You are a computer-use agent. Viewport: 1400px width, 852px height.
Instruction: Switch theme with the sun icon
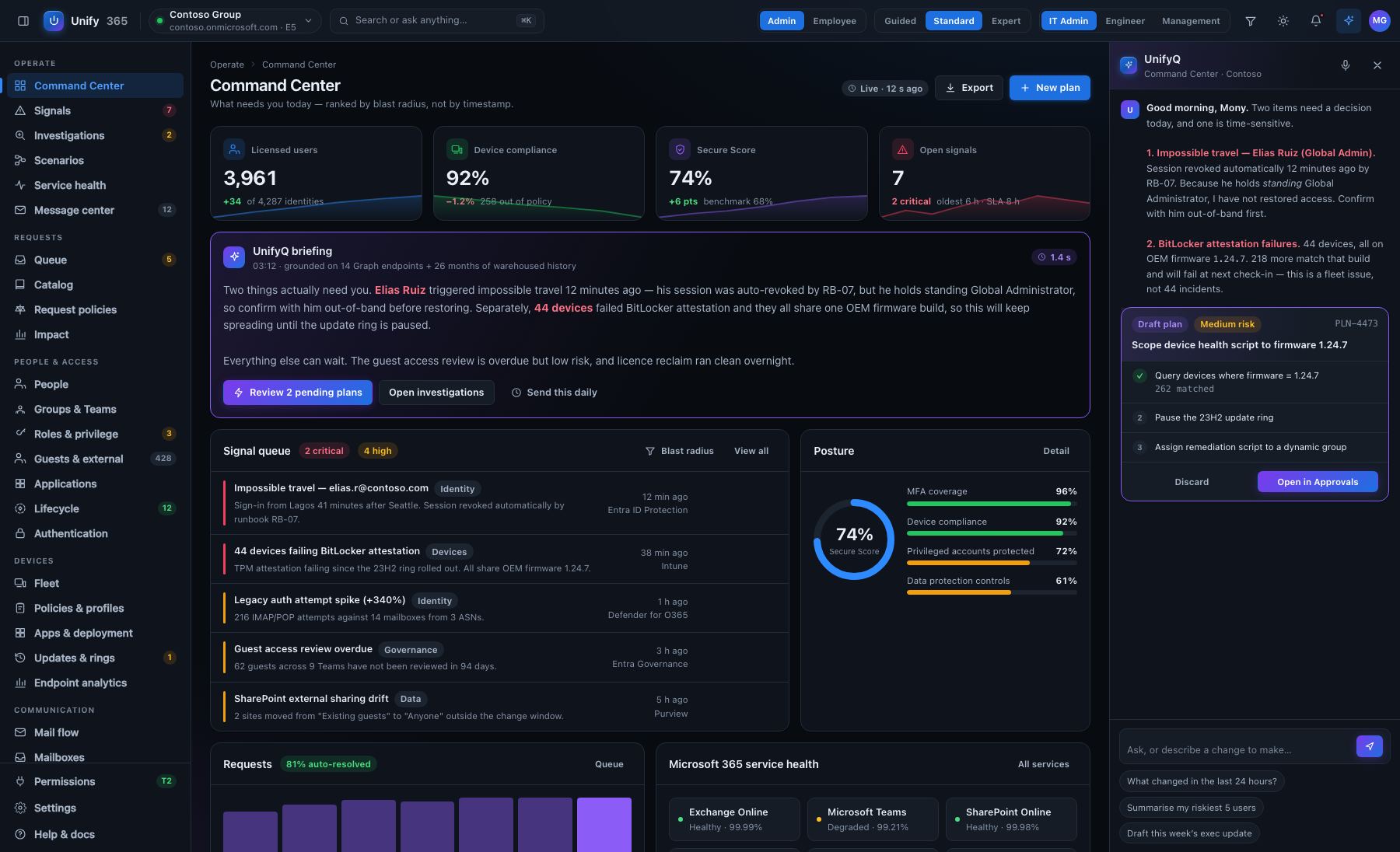click(x=1283, y=21)
